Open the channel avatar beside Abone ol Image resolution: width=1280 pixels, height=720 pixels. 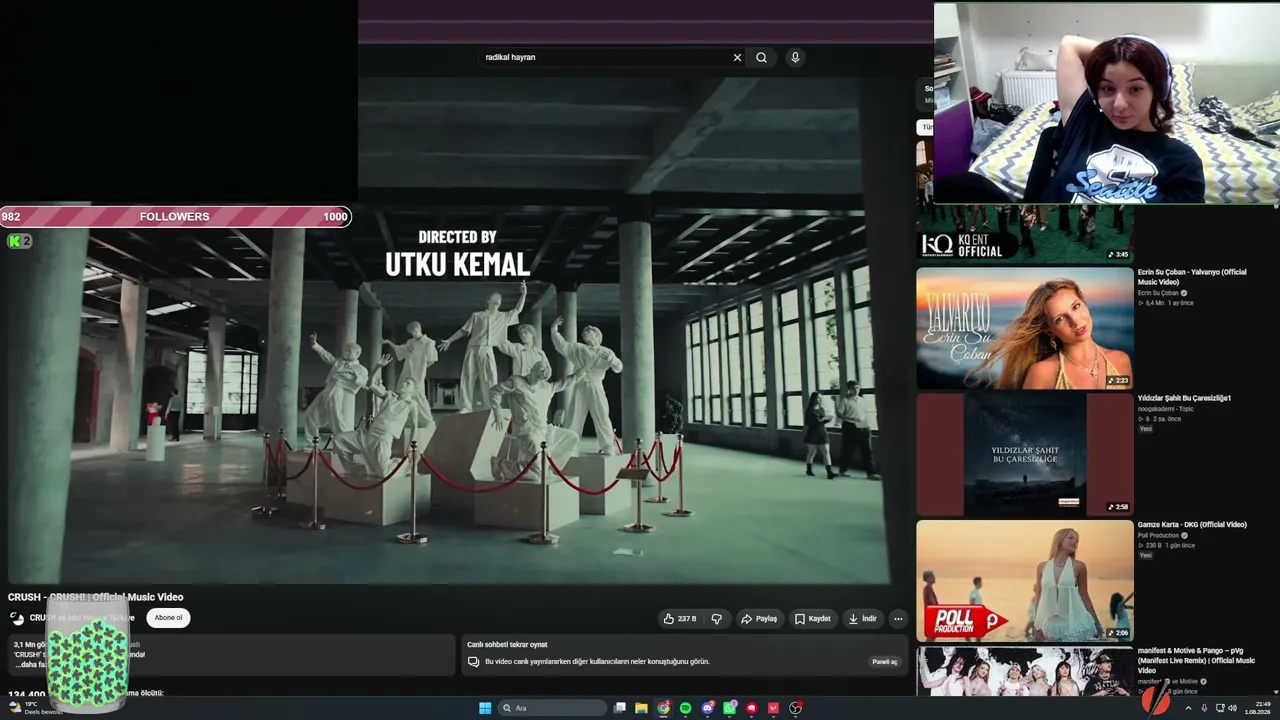pyautogui.click(x=17, y=618)
